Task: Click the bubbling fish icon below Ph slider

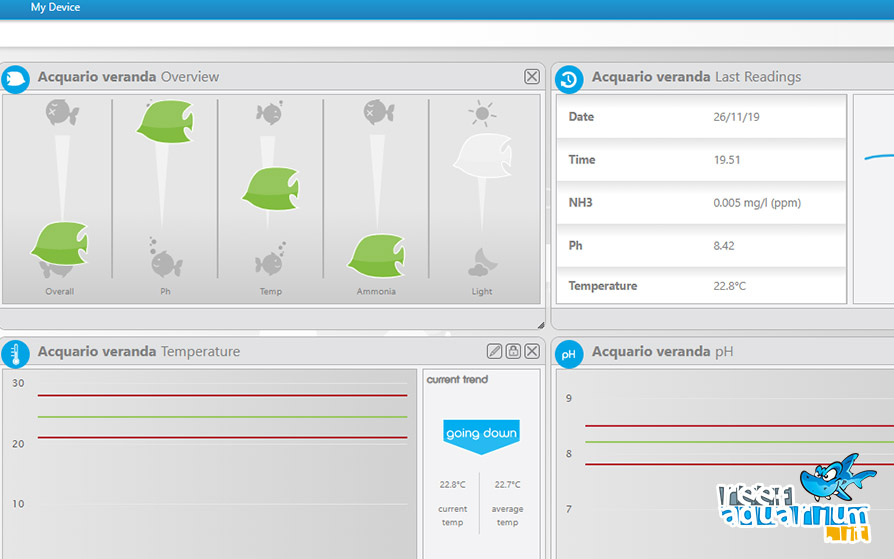Action: pyautogui.click(x=165, y=257)
